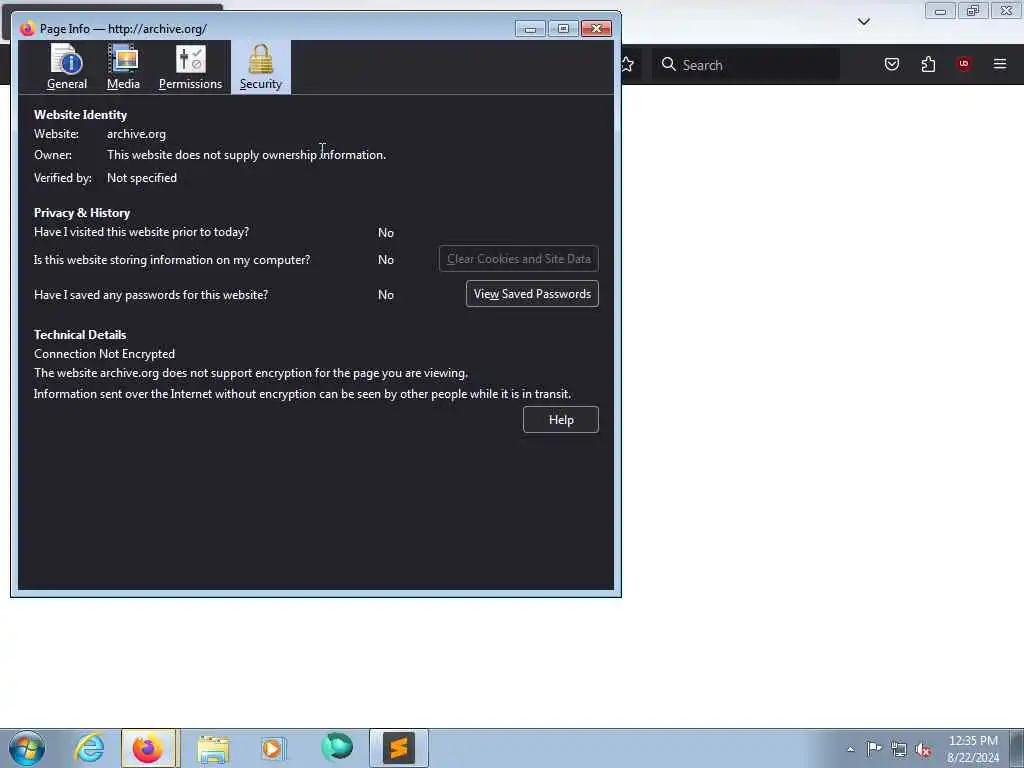Viewport: 1024px width, 768px height.
Task: Click the Firefox taskbar icon
Action: (x=148, y=748)
